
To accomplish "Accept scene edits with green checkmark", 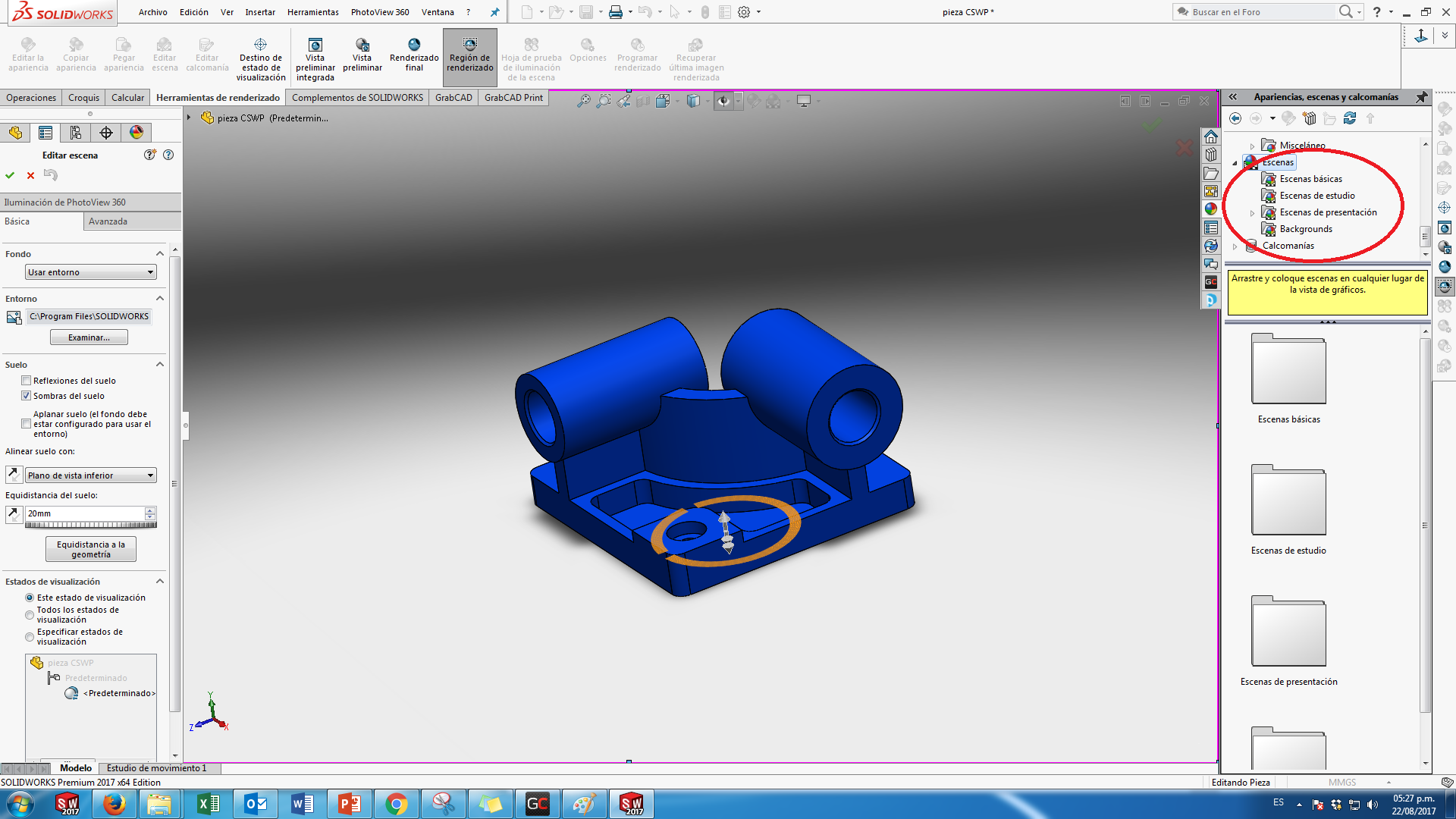I will [x=10, y=175].
